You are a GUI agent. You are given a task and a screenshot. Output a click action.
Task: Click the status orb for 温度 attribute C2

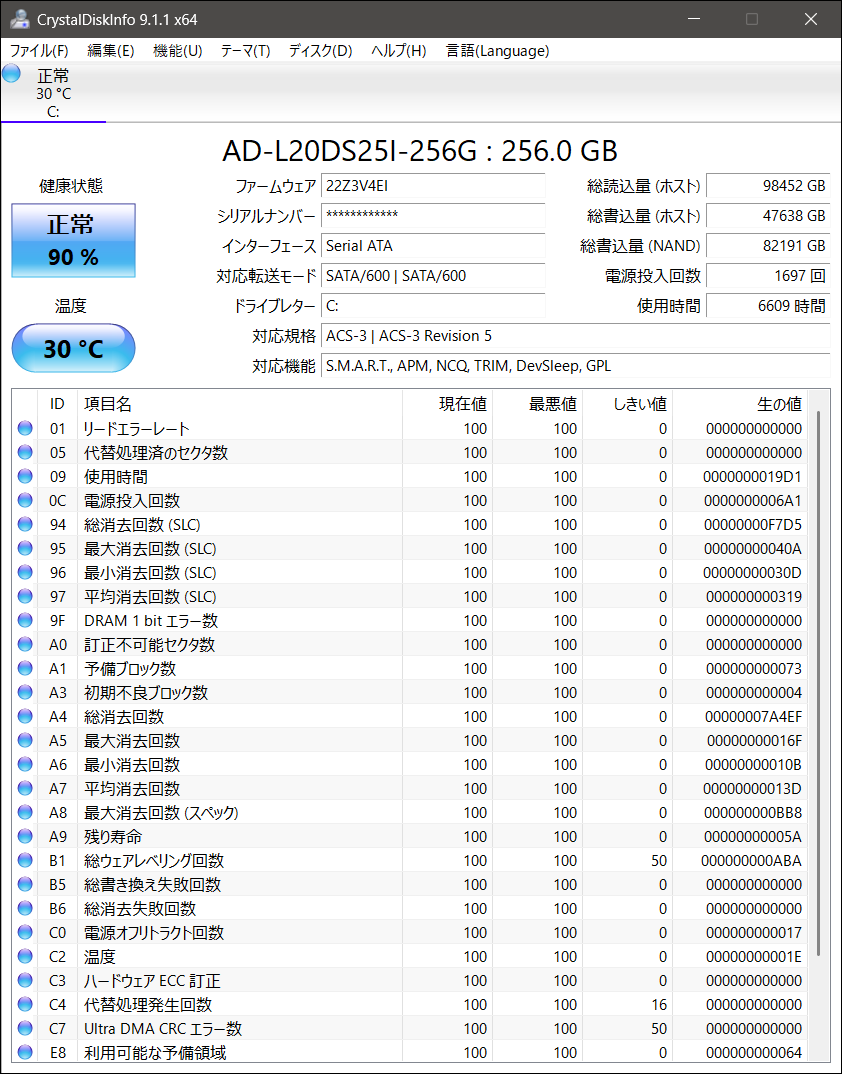click(x=25, y=957)
